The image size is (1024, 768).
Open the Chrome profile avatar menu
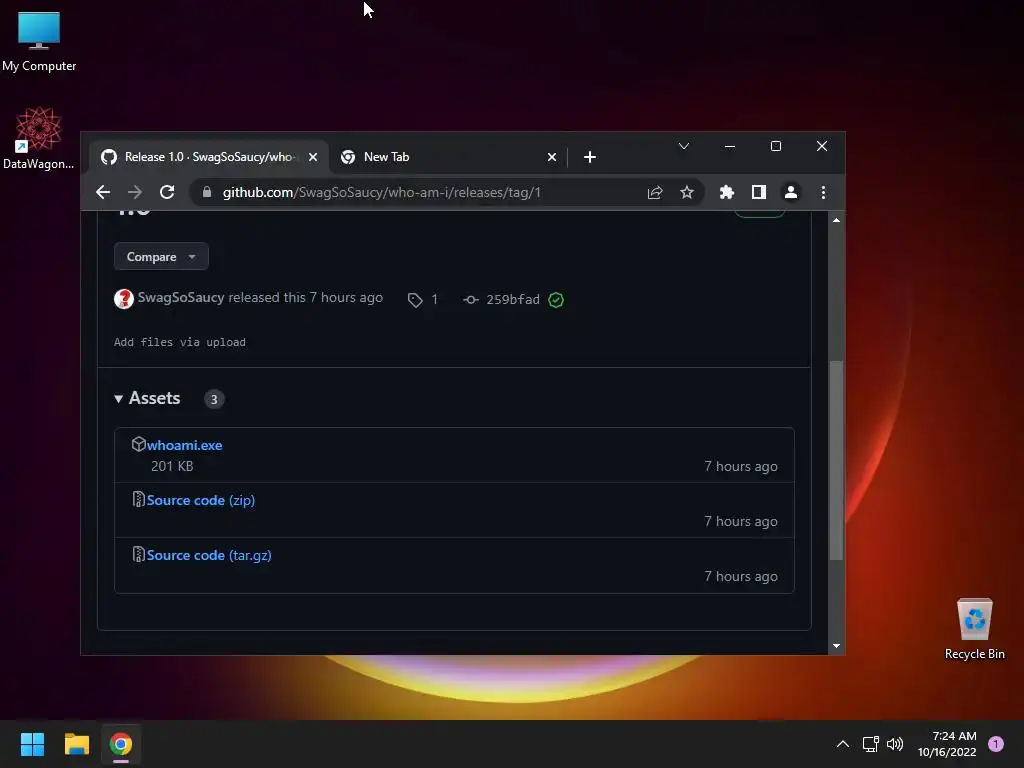(x=791, y=192)
